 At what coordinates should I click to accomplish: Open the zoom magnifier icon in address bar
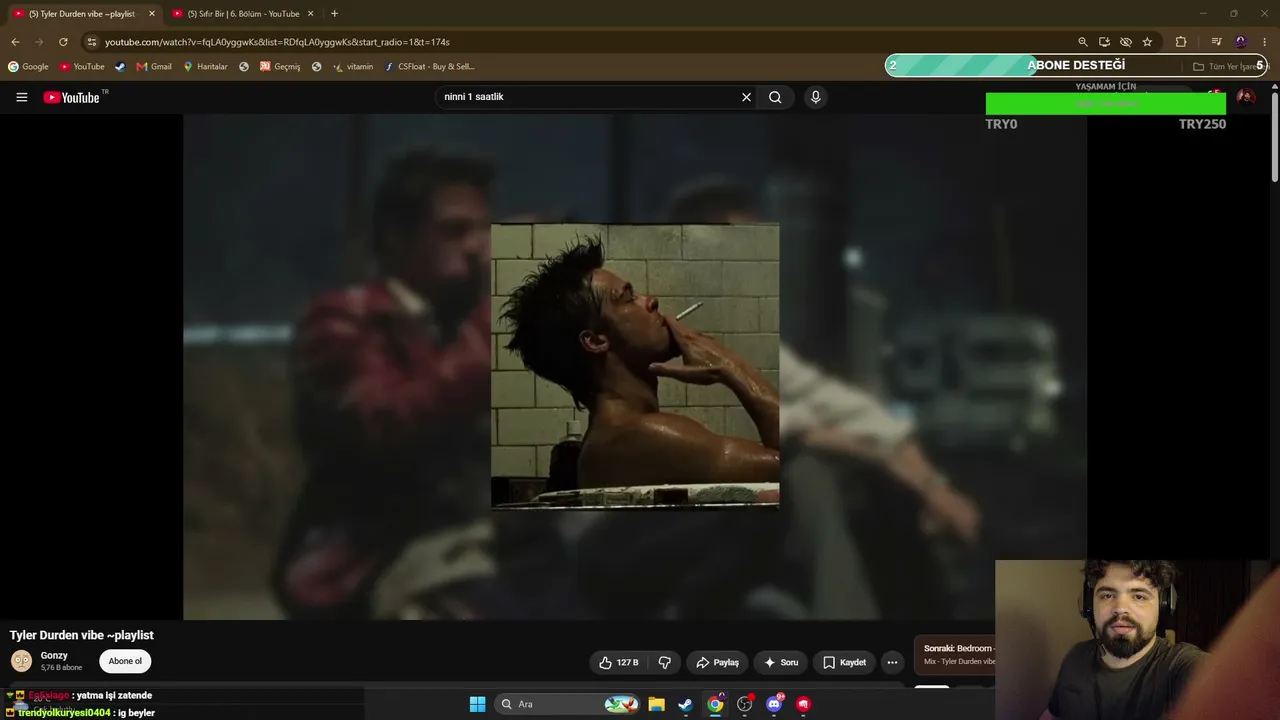pos(1082,42)
